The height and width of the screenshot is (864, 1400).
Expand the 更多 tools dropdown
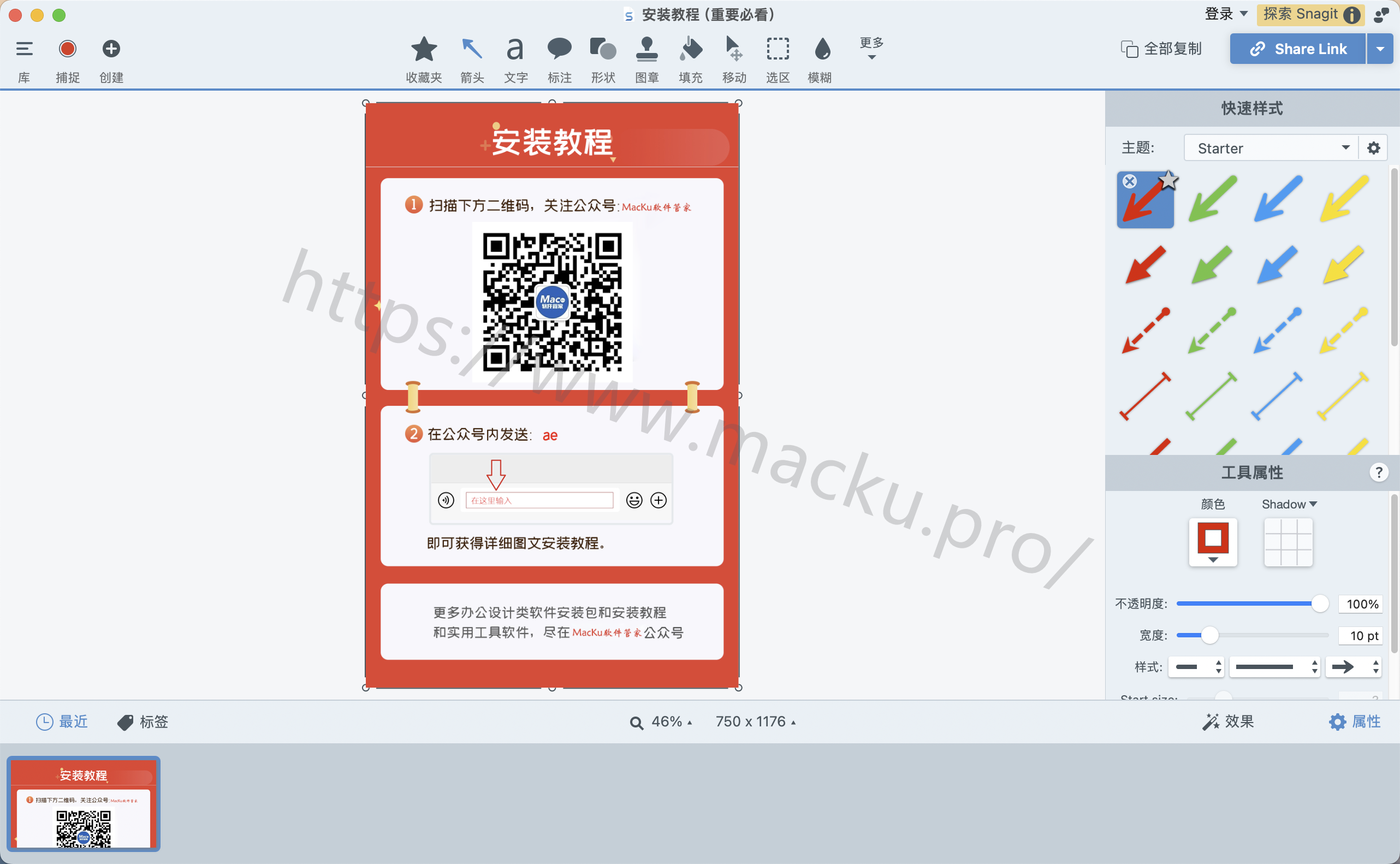[x=871, y=49]
